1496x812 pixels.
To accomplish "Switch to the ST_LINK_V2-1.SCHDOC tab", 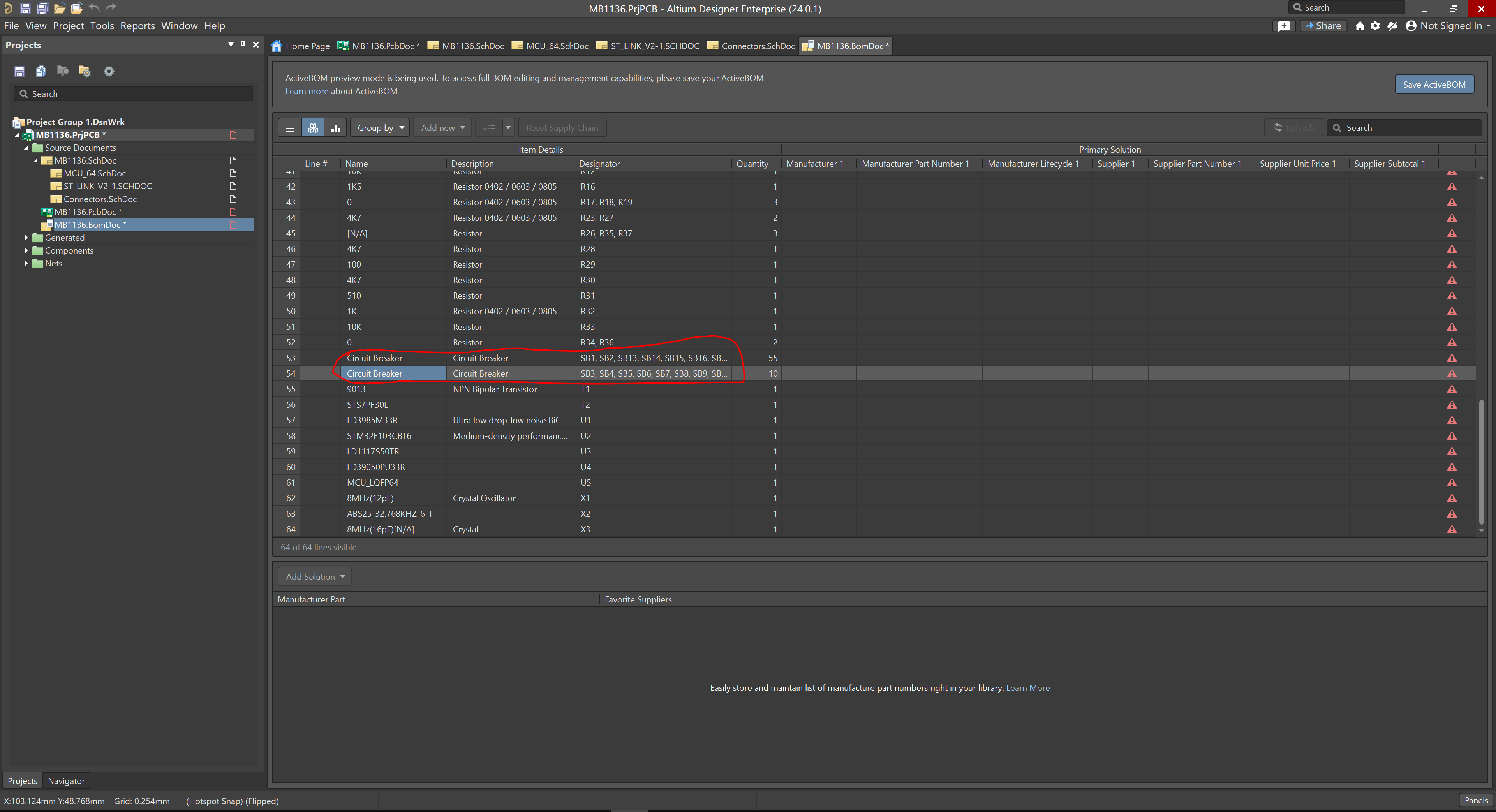I will (648, 46).
